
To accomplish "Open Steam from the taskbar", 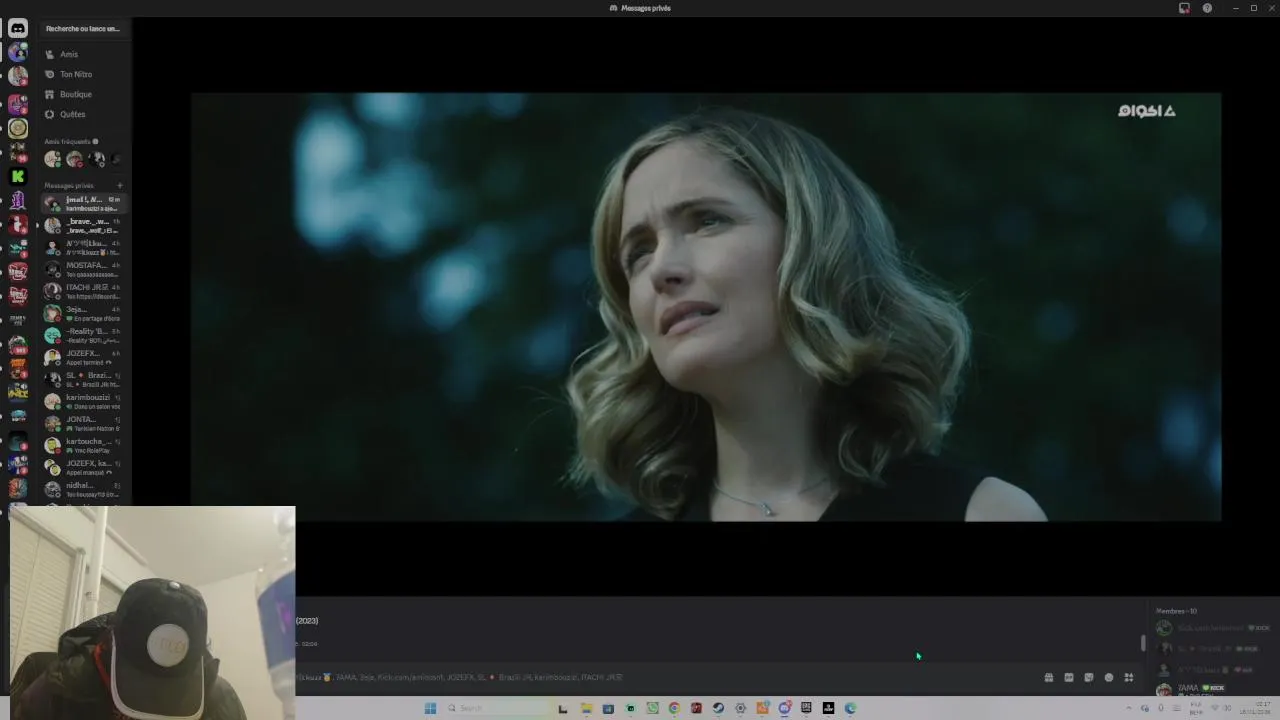I will [718, 708].
